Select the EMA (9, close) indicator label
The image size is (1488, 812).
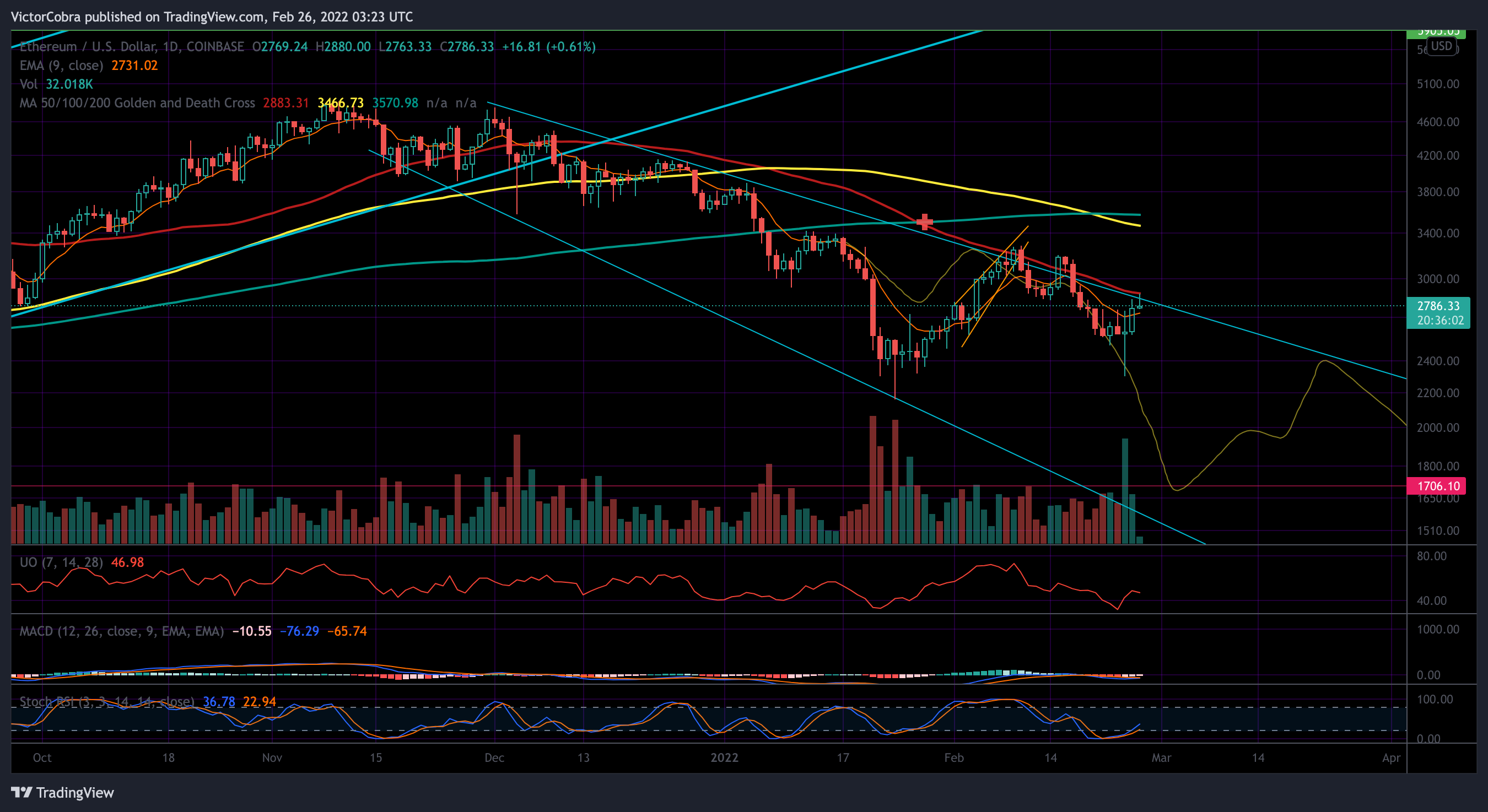coord(61,65)
